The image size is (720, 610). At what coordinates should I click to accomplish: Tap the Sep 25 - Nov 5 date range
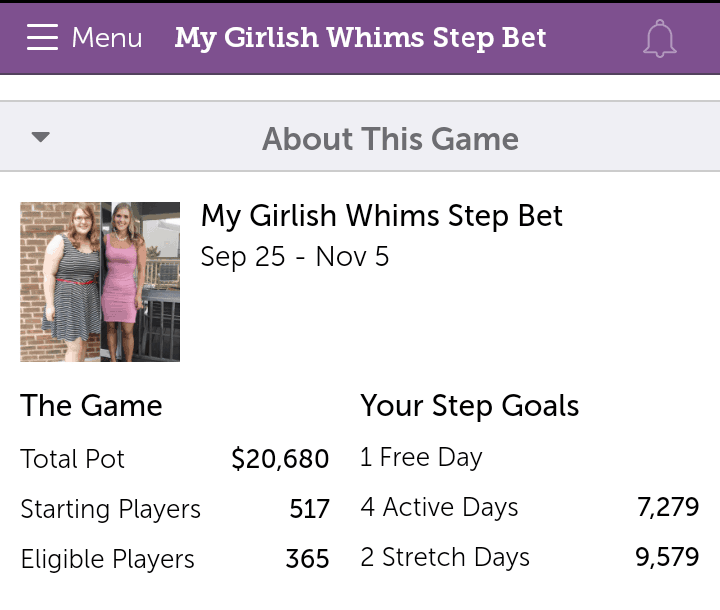pos(295,256)
